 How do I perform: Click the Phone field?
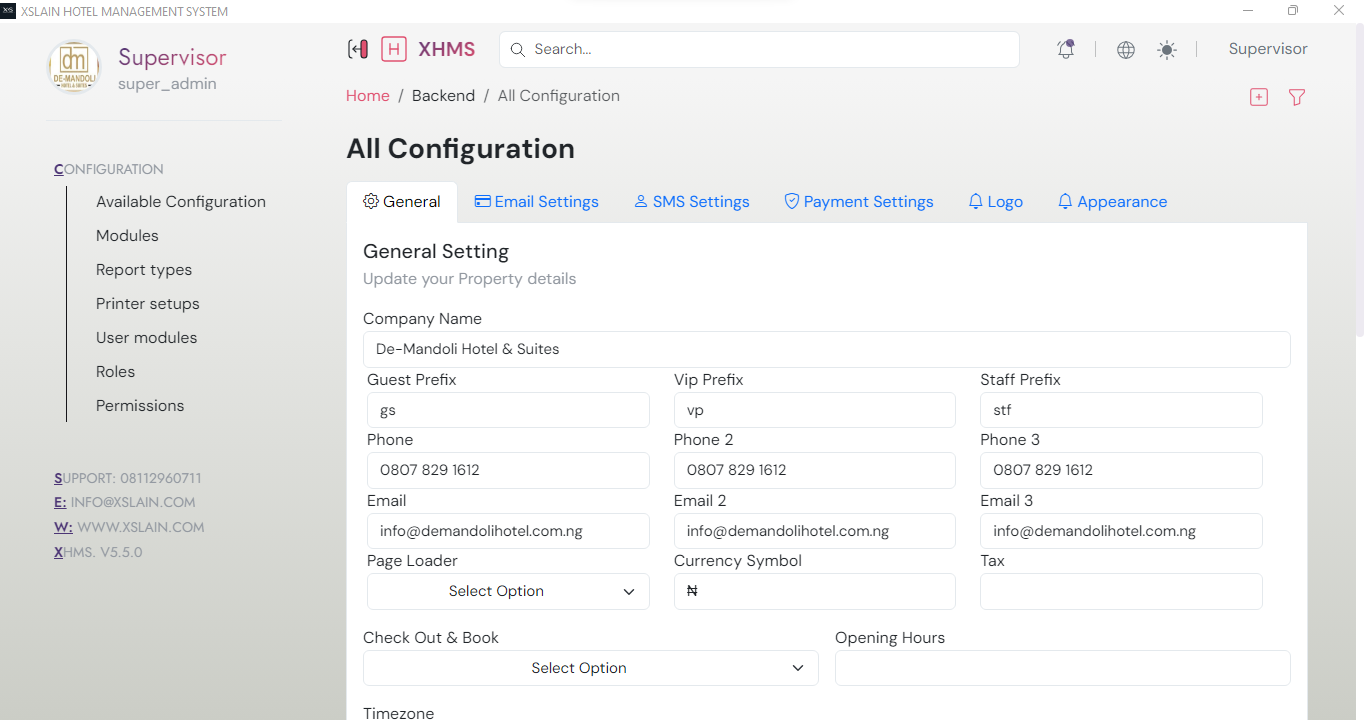pyautogui.click(x=508, y=470)
